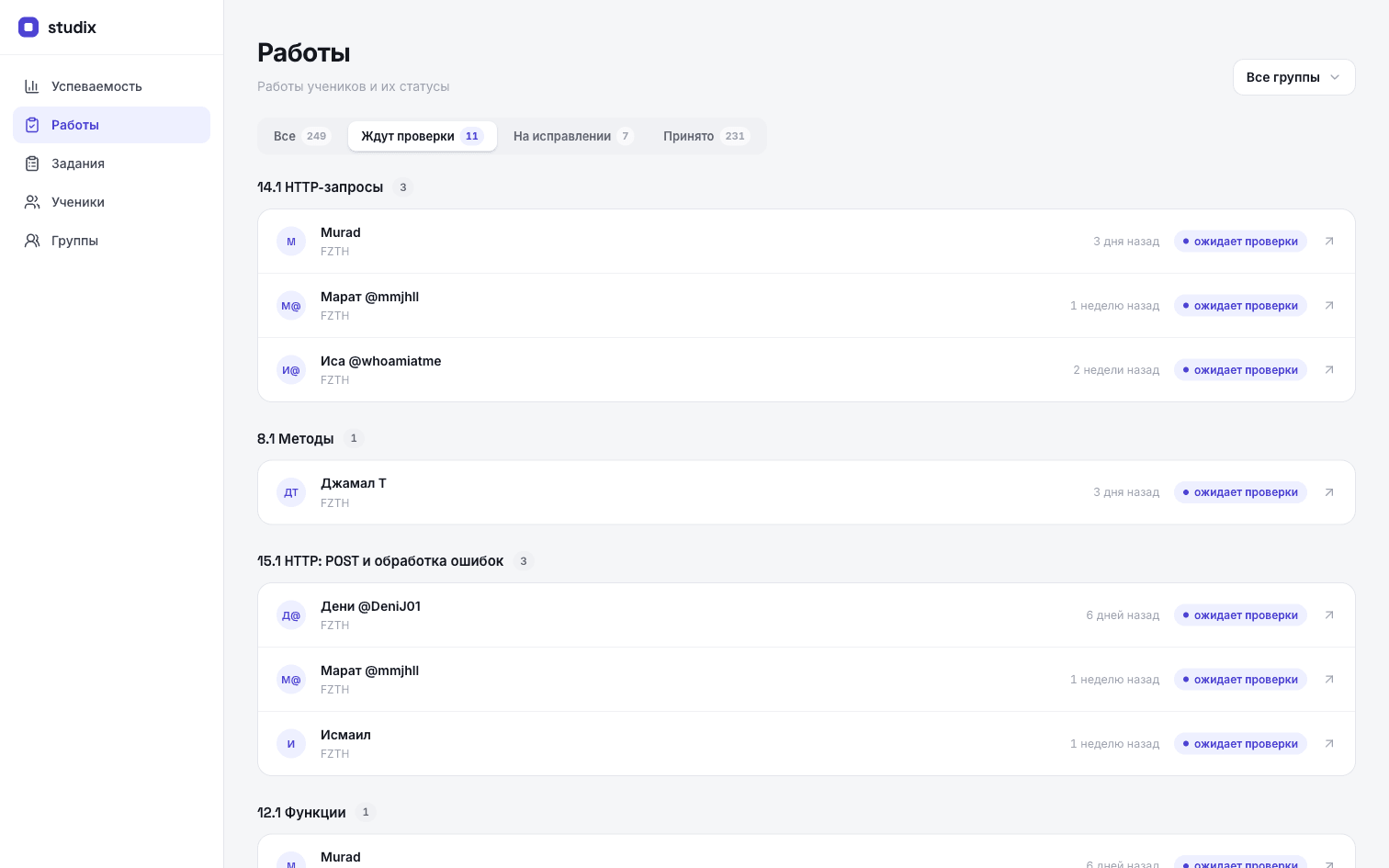Open Группы section in sidebar
Screen dimensions: 1389x868
111,241
